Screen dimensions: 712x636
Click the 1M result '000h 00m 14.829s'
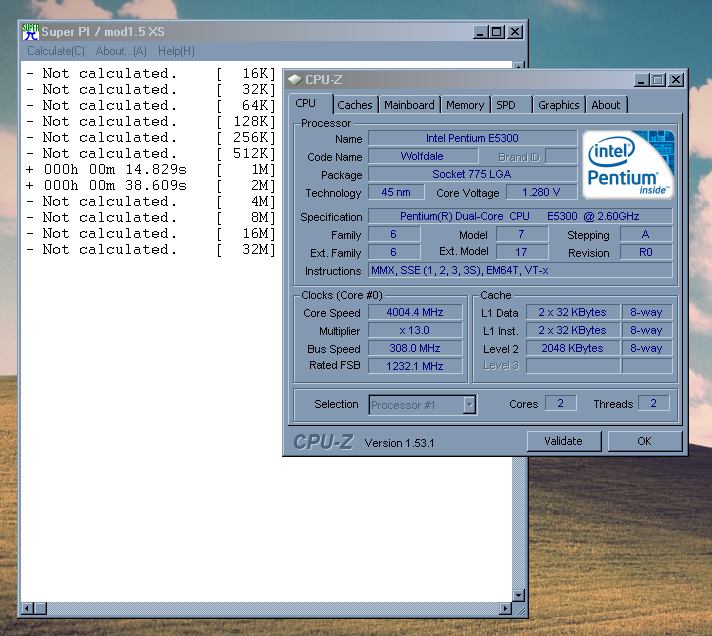point(115,170)
